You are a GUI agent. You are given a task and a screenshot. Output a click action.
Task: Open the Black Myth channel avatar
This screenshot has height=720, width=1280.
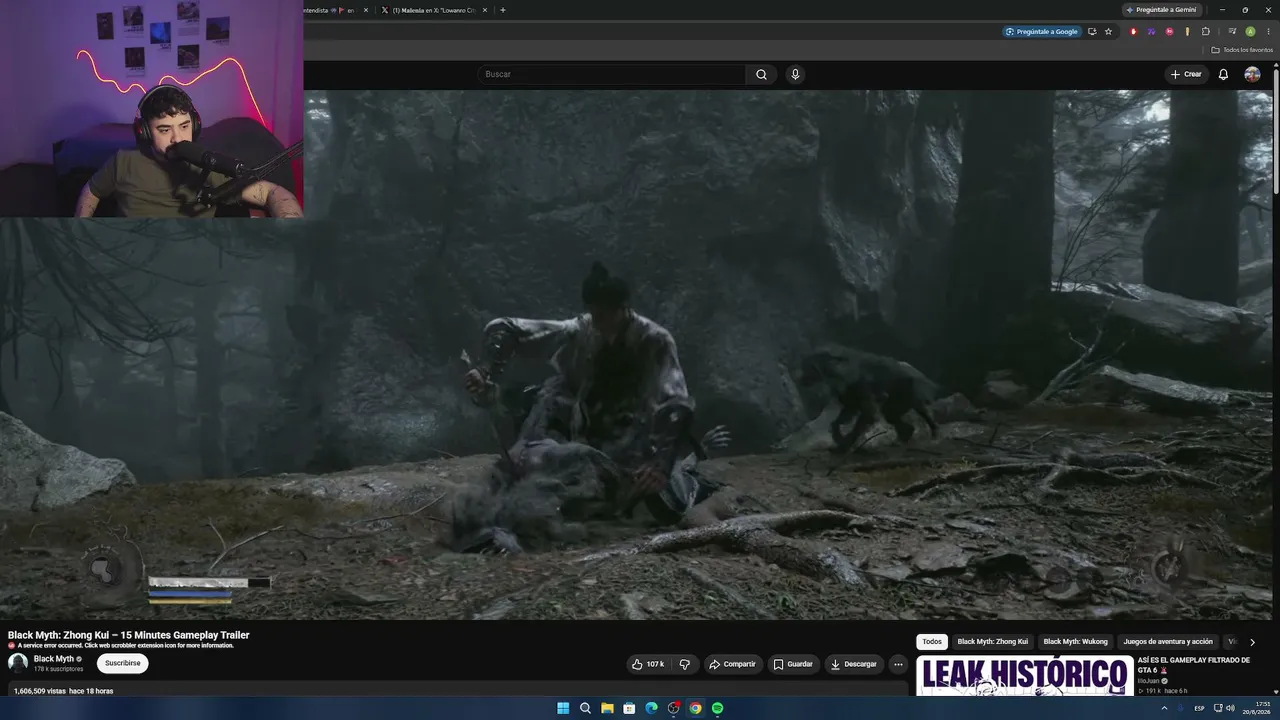pos(18,663)
